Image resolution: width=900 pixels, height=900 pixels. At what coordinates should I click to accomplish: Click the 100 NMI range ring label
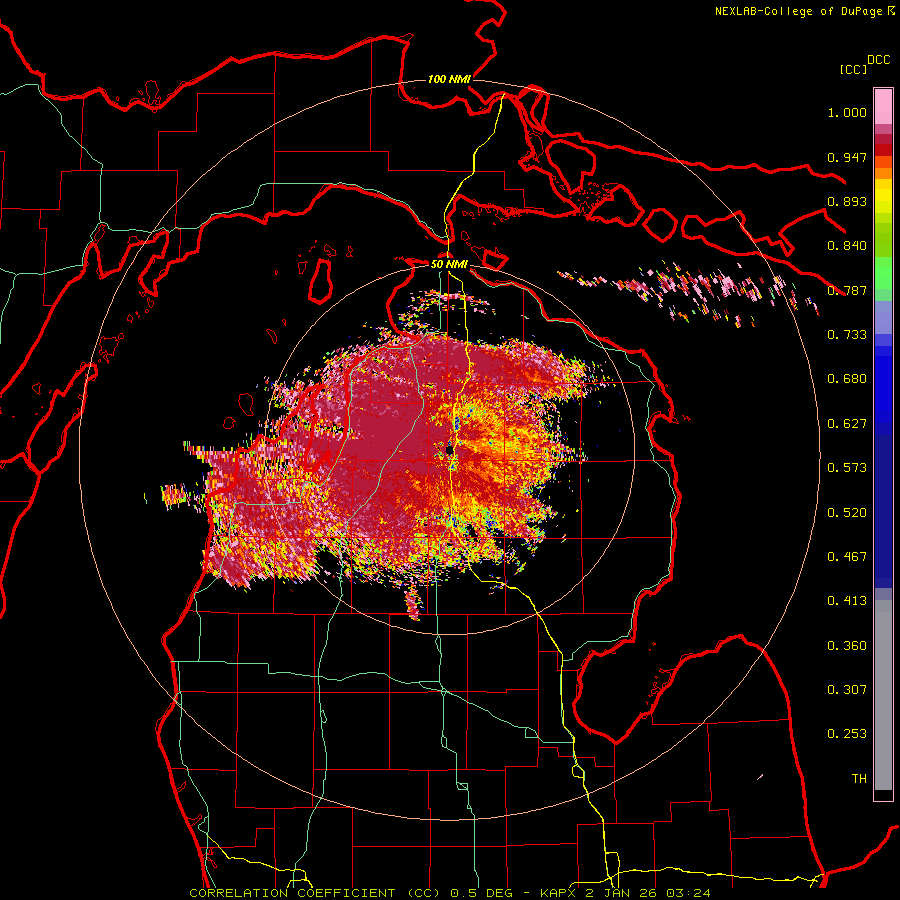(x=449, y=79)
